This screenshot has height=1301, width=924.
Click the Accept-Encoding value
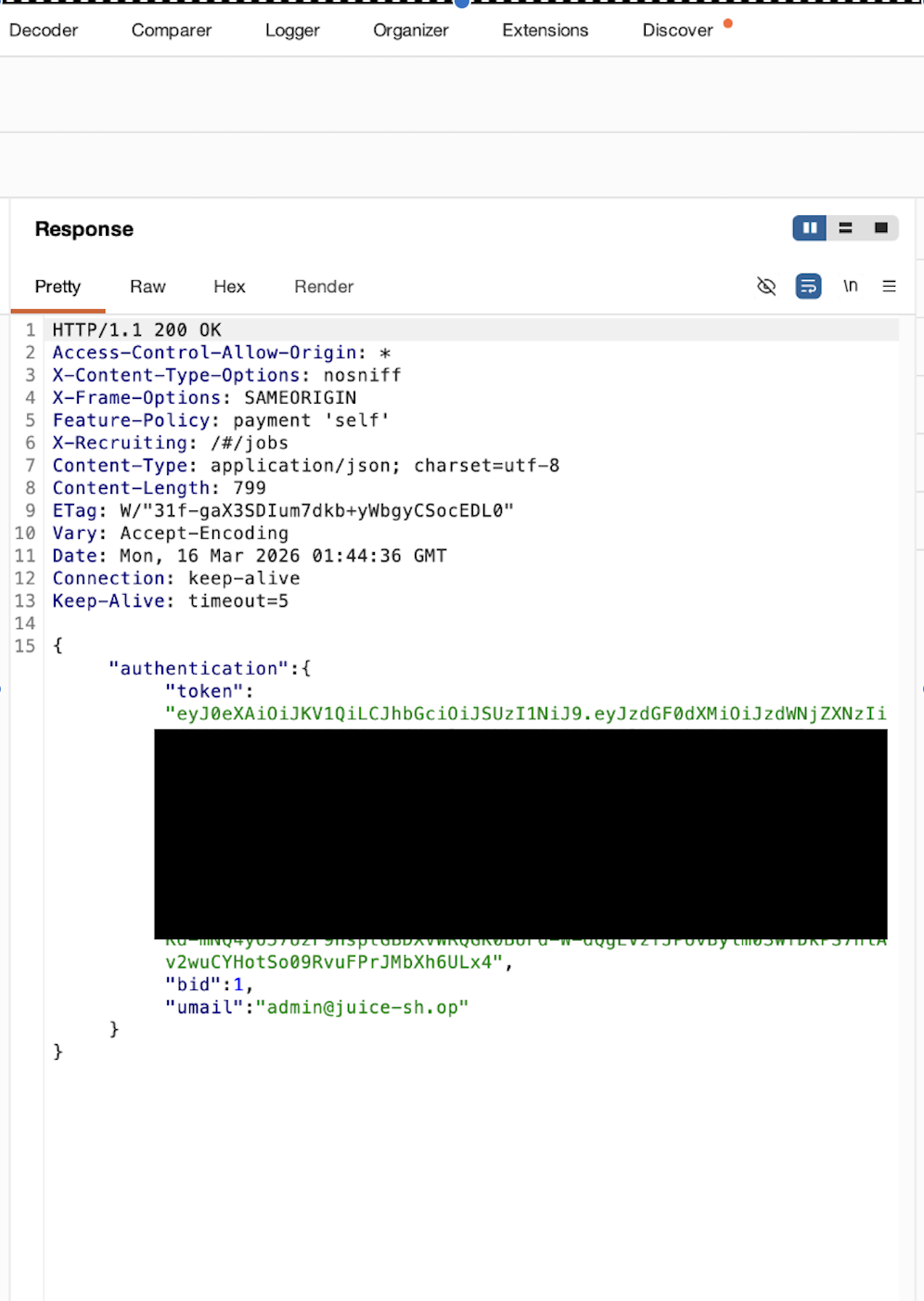(x=204, y=534)
